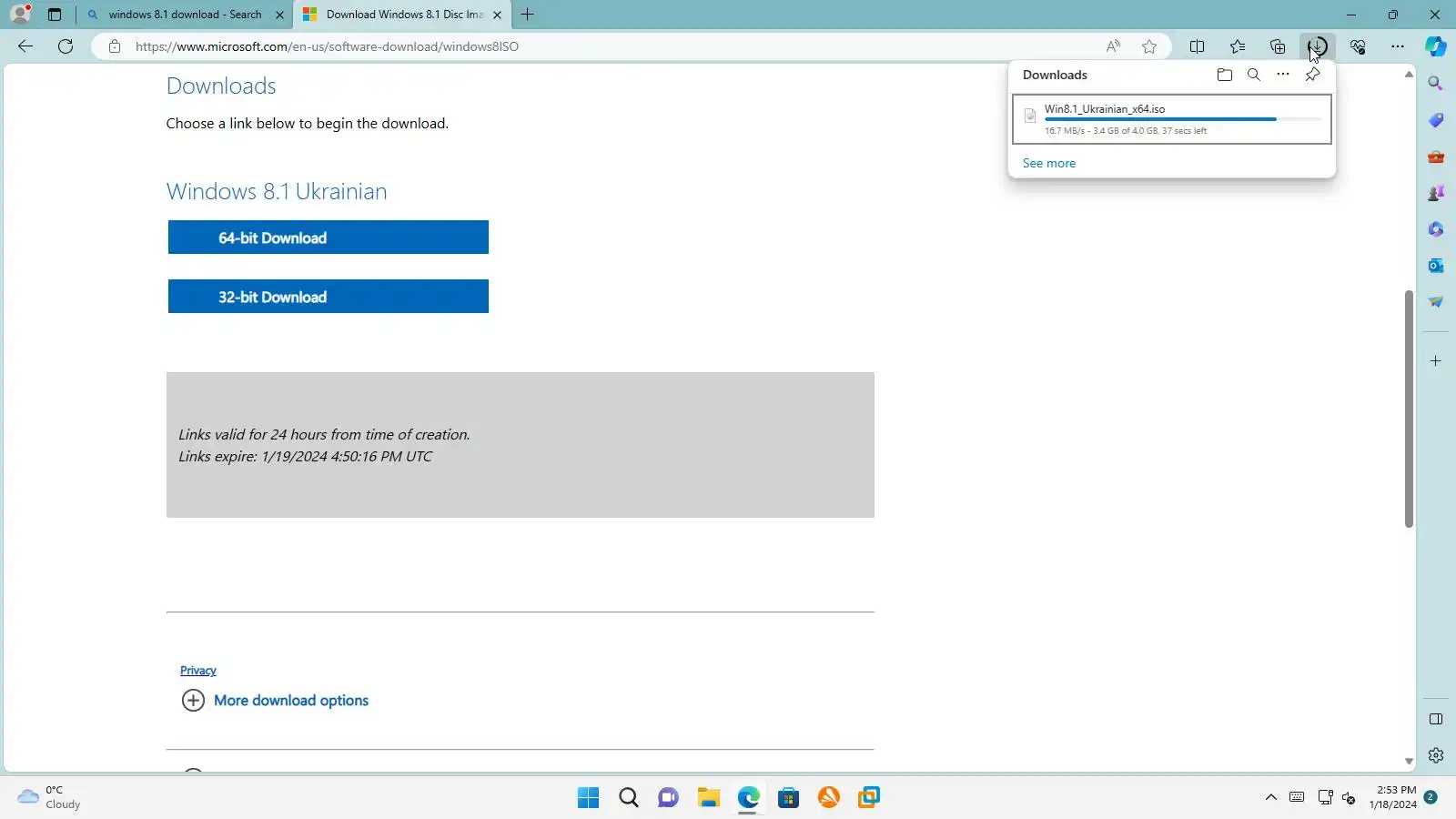The image size is (1456, 819).
Task: Open taskbar Search
Action: (x=629, y=798)
